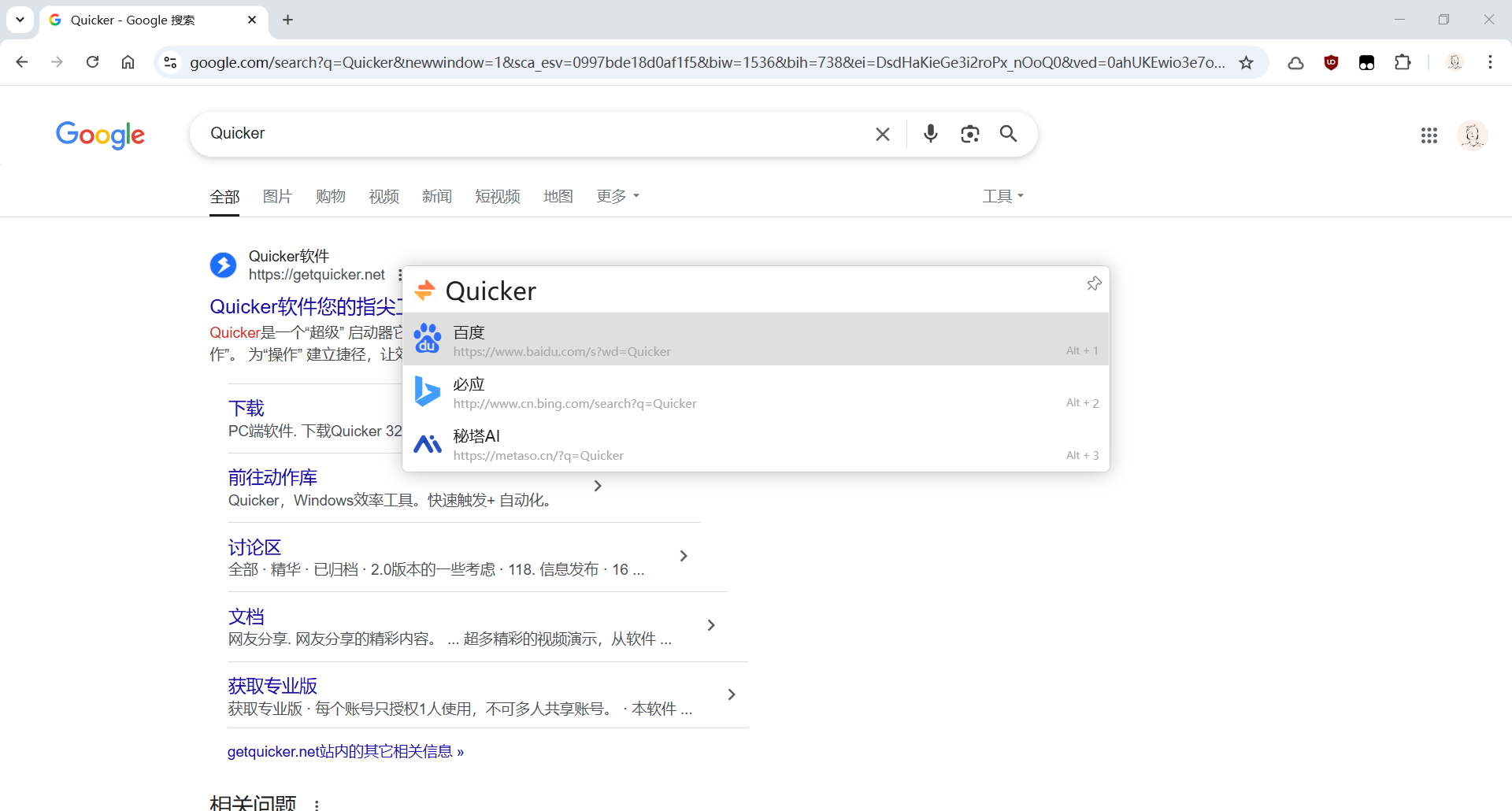Expand 文档 sitelink chevron
Image resolution: width=1512 pixels, height=811 pixels.
pyautogui.click(x=711, y=625)
